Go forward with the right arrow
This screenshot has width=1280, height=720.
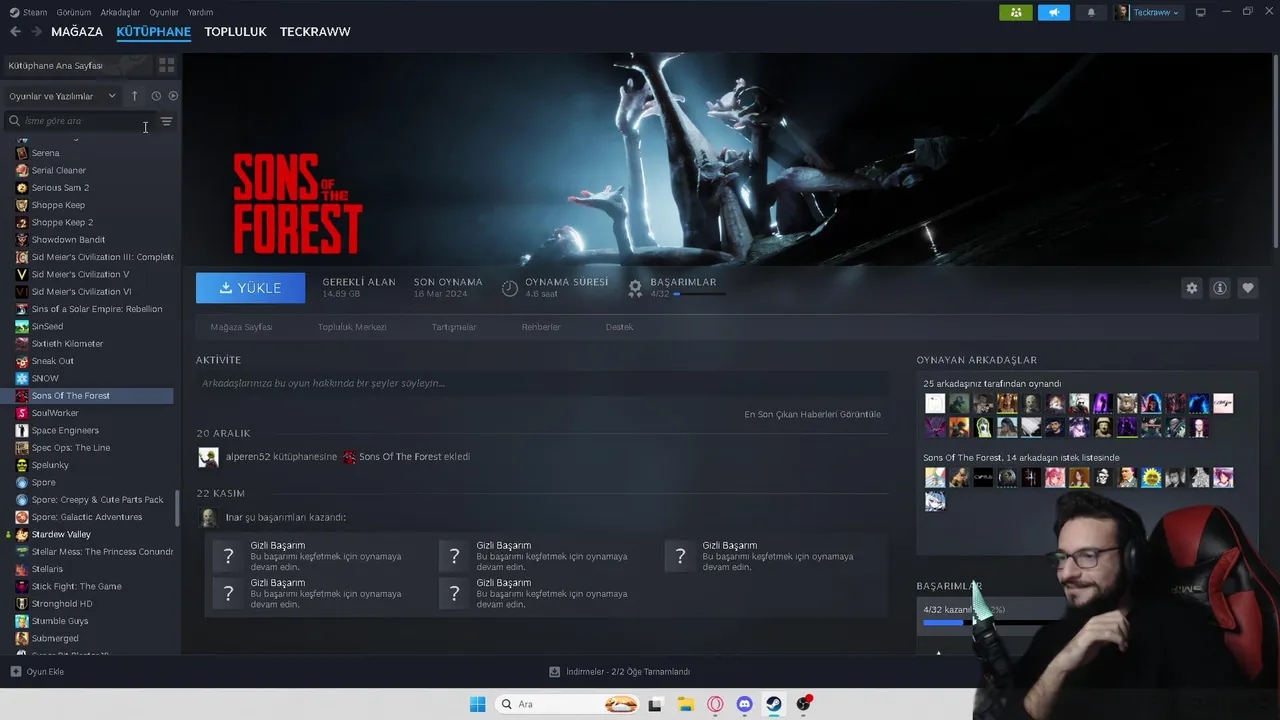[37, 32]
